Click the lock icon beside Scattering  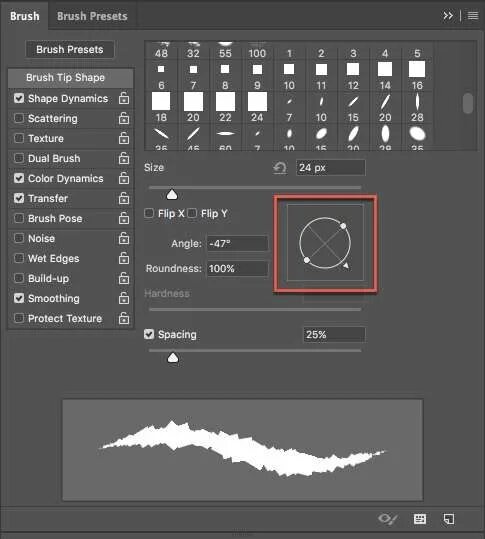coord(124,118)
